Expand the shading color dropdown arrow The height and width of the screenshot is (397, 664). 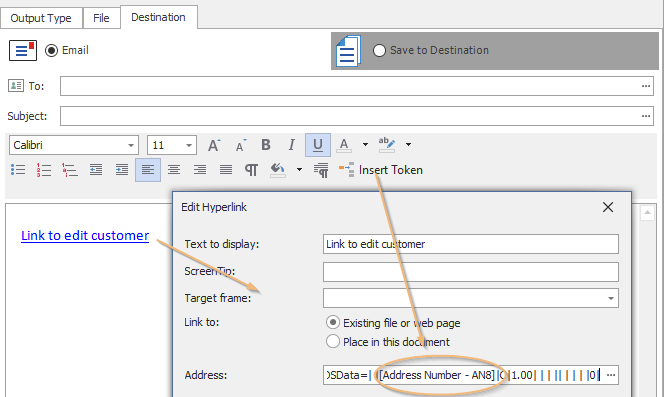point(299,169)
